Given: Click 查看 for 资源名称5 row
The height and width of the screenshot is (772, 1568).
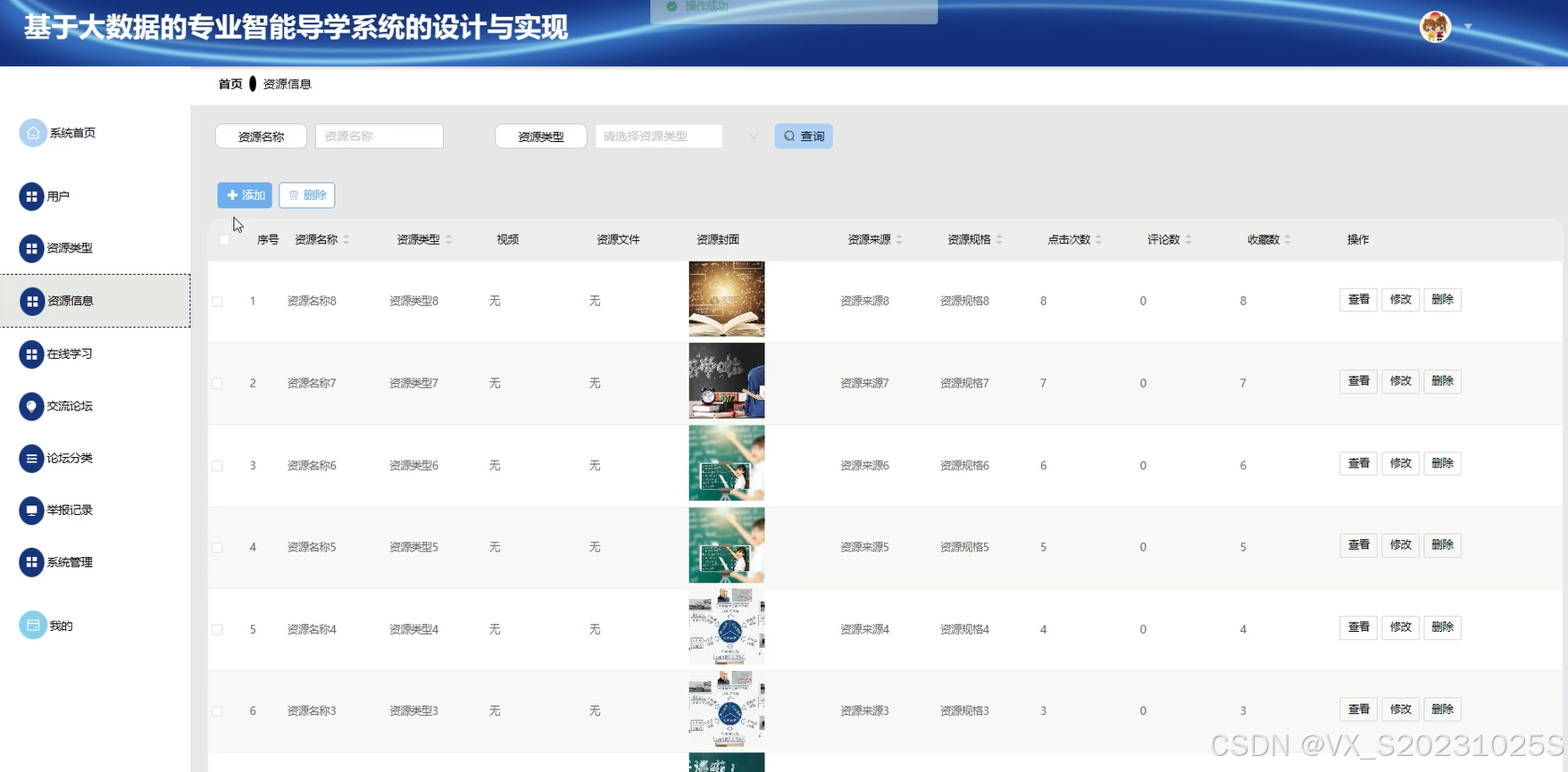Looking at the screenshot, I should tap(1359, 545).
